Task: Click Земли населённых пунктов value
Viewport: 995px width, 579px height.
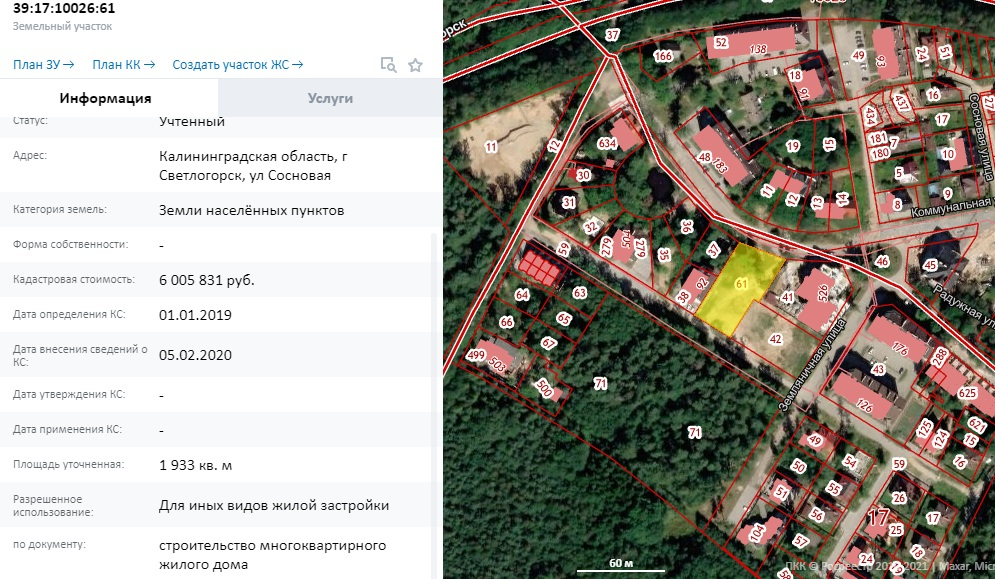Action: pyautogui.click(x=251, y=210)
